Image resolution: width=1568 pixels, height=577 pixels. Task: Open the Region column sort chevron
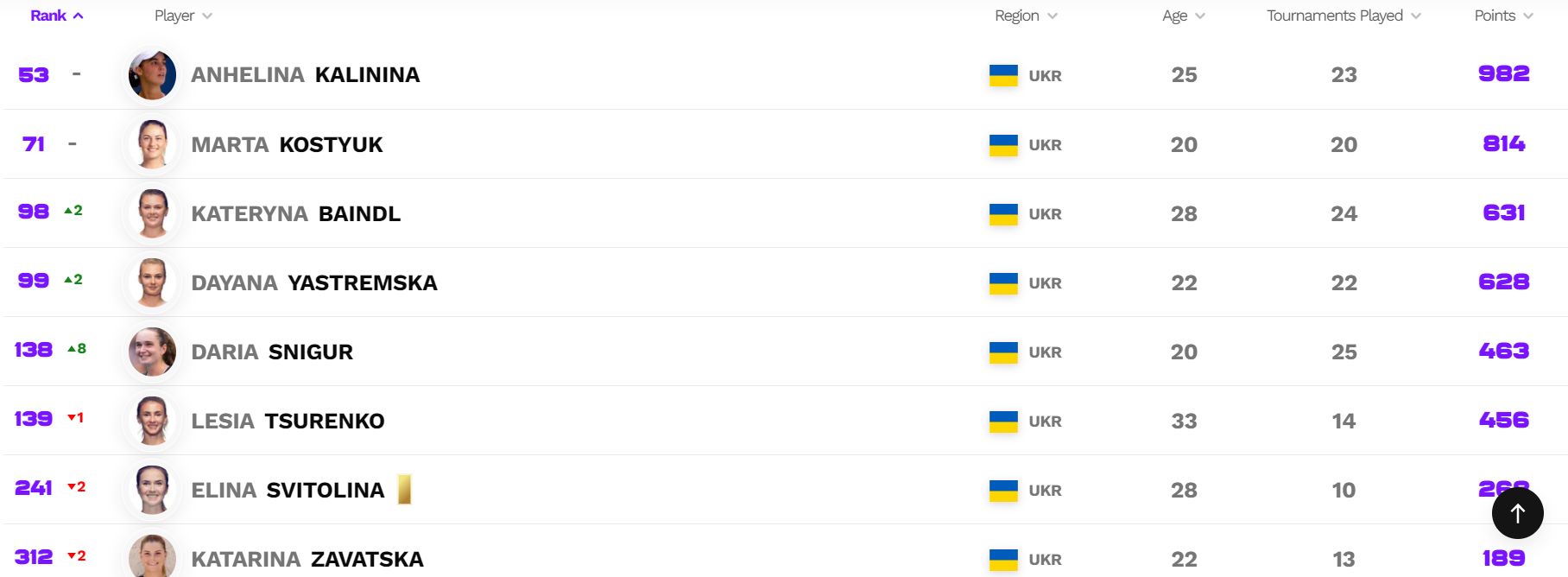1053,16
